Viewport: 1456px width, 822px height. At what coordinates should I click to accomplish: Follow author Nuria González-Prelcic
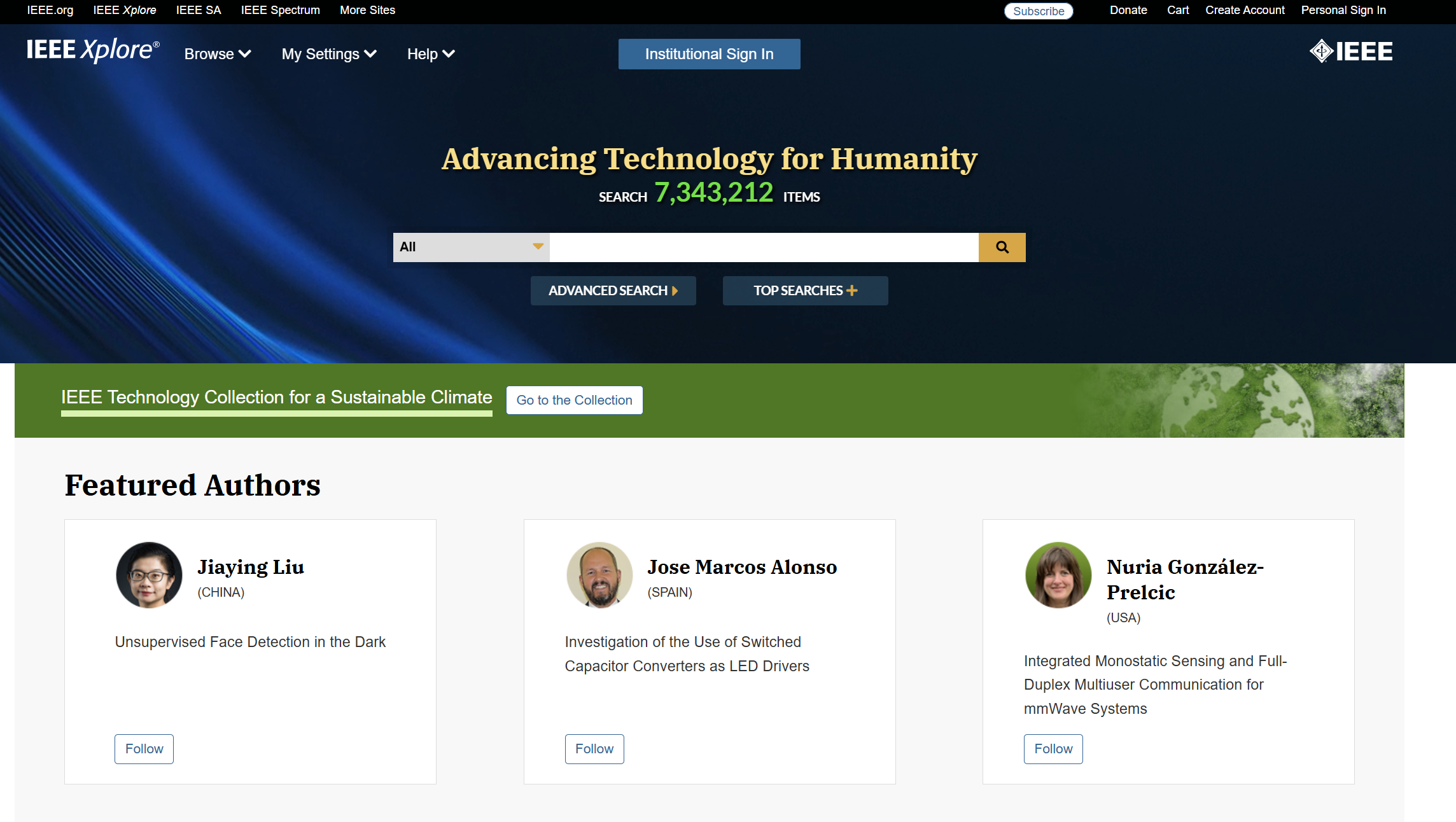pos(1053,749)
